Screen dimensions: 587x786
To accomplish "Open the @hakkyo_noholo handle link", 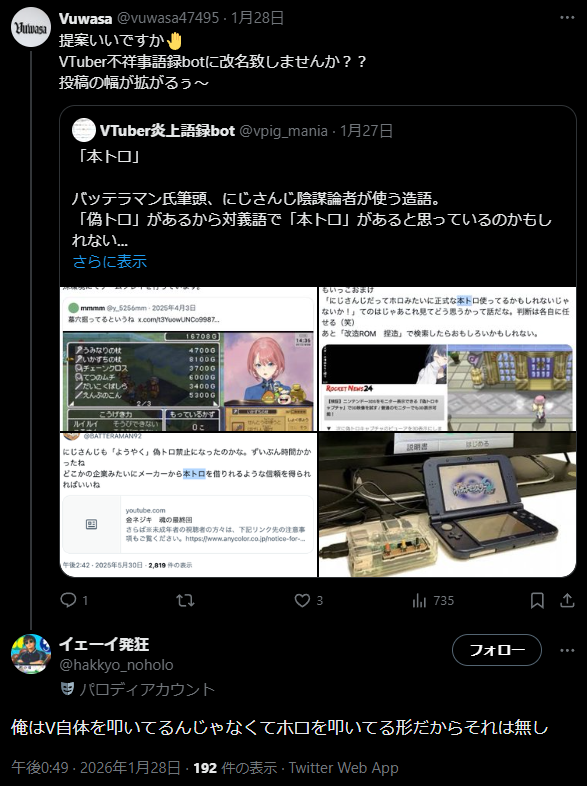I will (x=116, y=665).
